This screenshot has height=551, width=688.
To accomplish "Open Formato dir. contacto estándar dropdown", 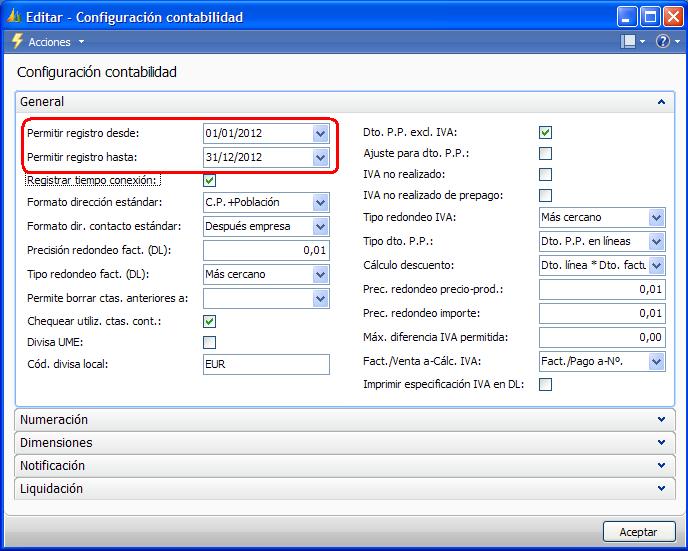I will pos(321,226).
